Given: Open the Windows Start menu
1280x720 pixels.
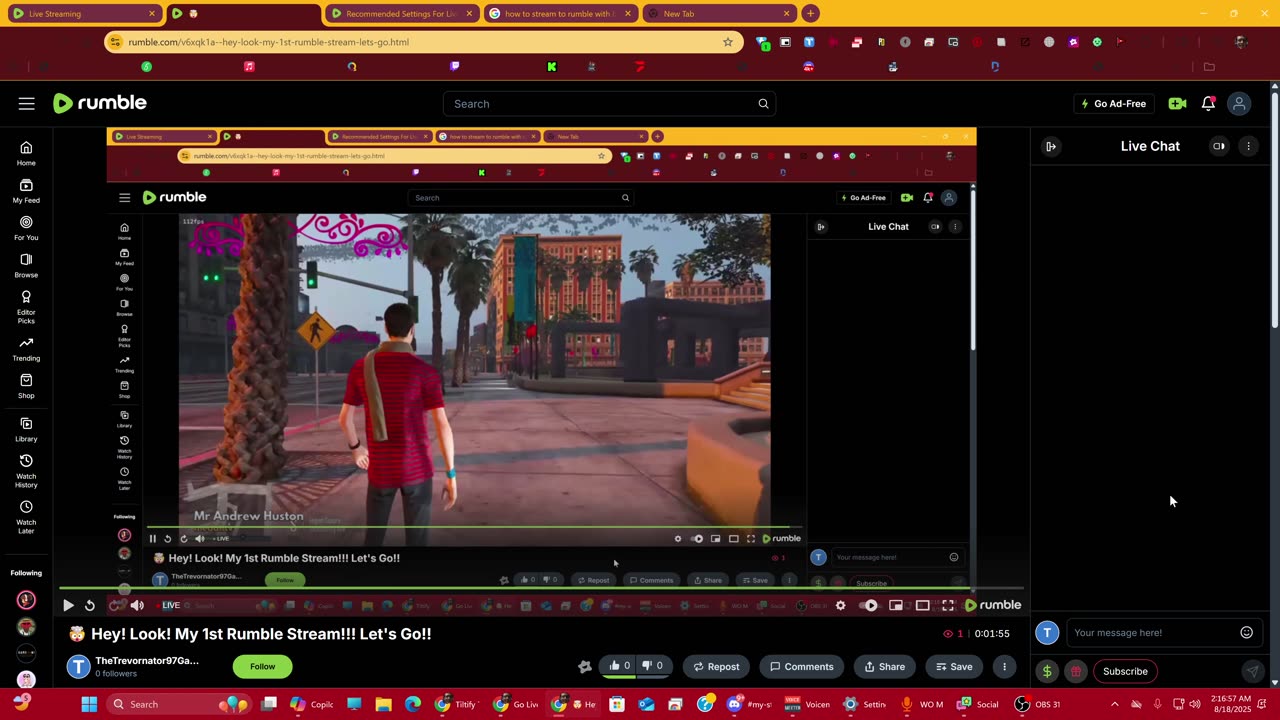Looking at the screenshot, I should point(89,704).
